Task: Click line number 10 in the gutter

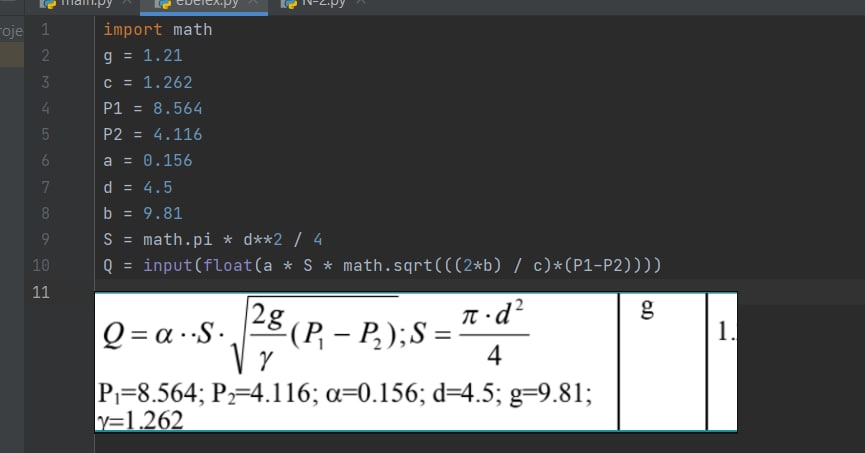Action: 41,265
